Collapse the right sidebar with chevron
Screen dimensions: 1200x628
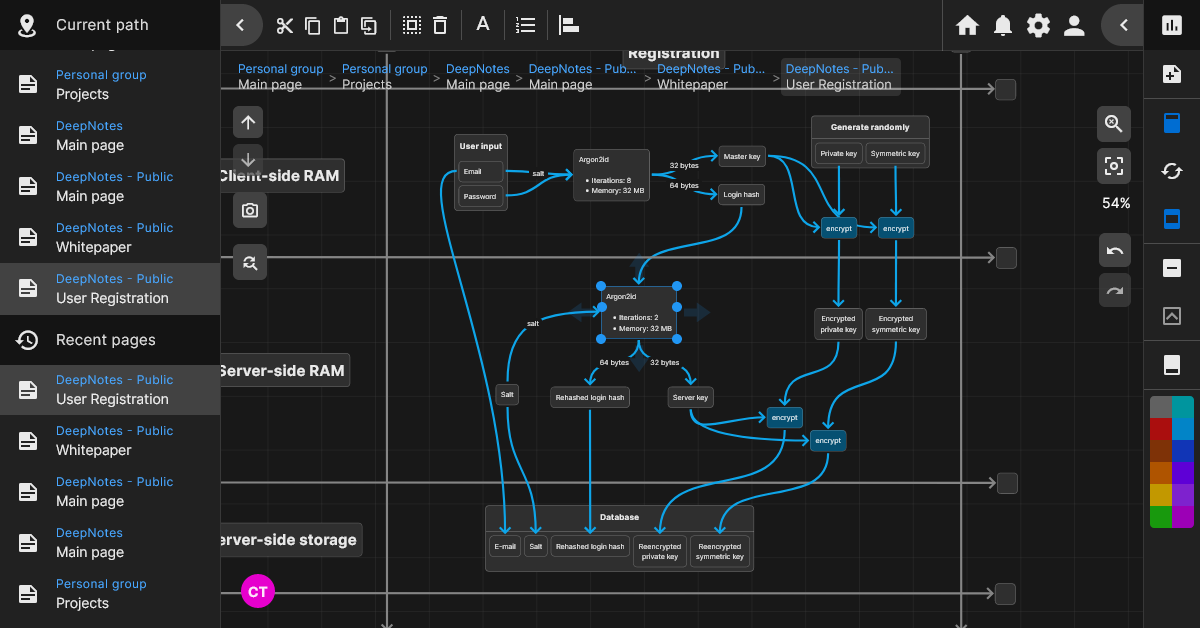[x=1123, y=25]
